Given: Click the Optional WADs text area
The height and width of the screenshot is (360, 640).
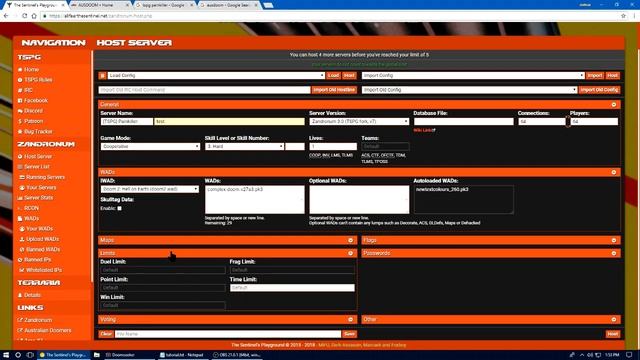Looking at the screenshot, I should [359, 200].
